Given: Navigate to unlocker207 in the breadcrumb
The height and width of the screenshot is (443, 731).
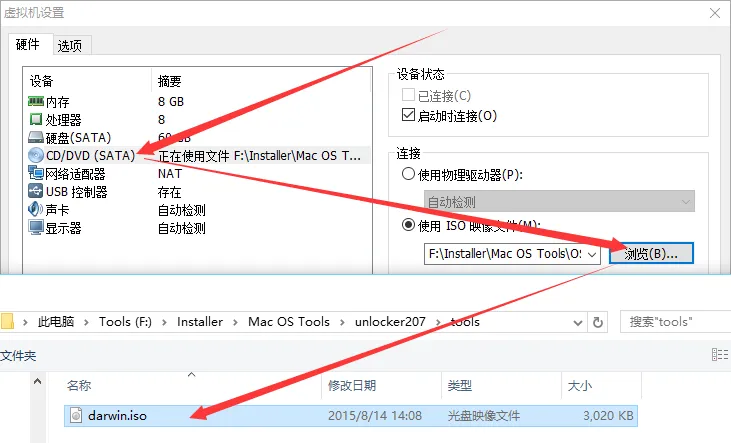Looking at the screenshot, I should pyautogui.click(x=390, y=322).
